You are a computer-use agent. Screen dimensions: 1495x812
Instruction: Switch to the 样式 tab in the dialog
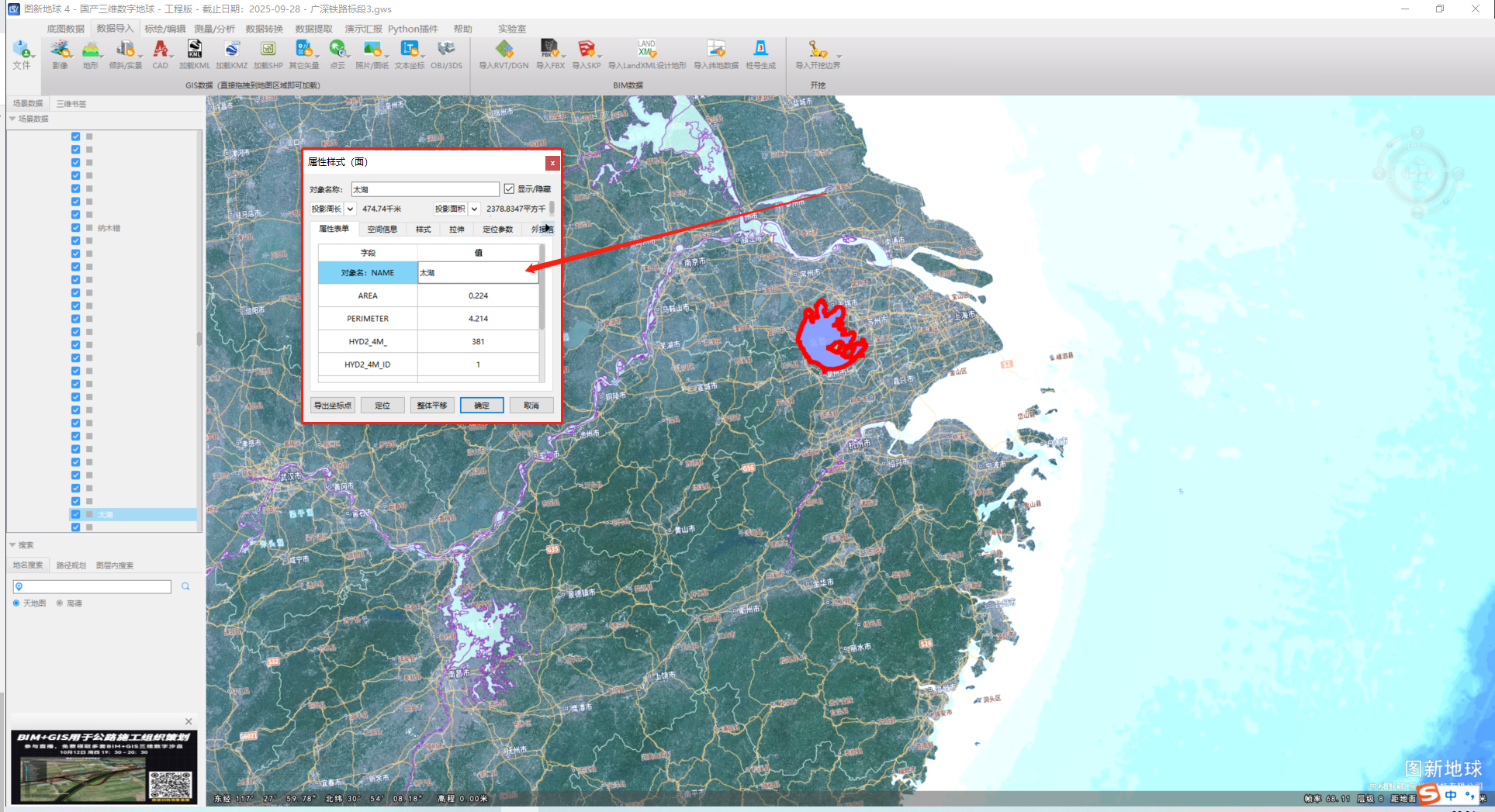[424, 230]
